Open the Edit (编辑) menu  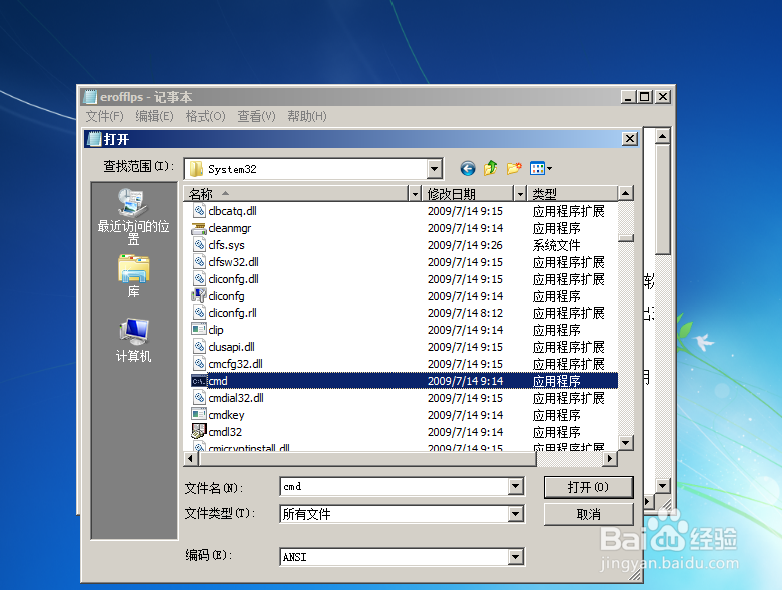pos(154,116)
